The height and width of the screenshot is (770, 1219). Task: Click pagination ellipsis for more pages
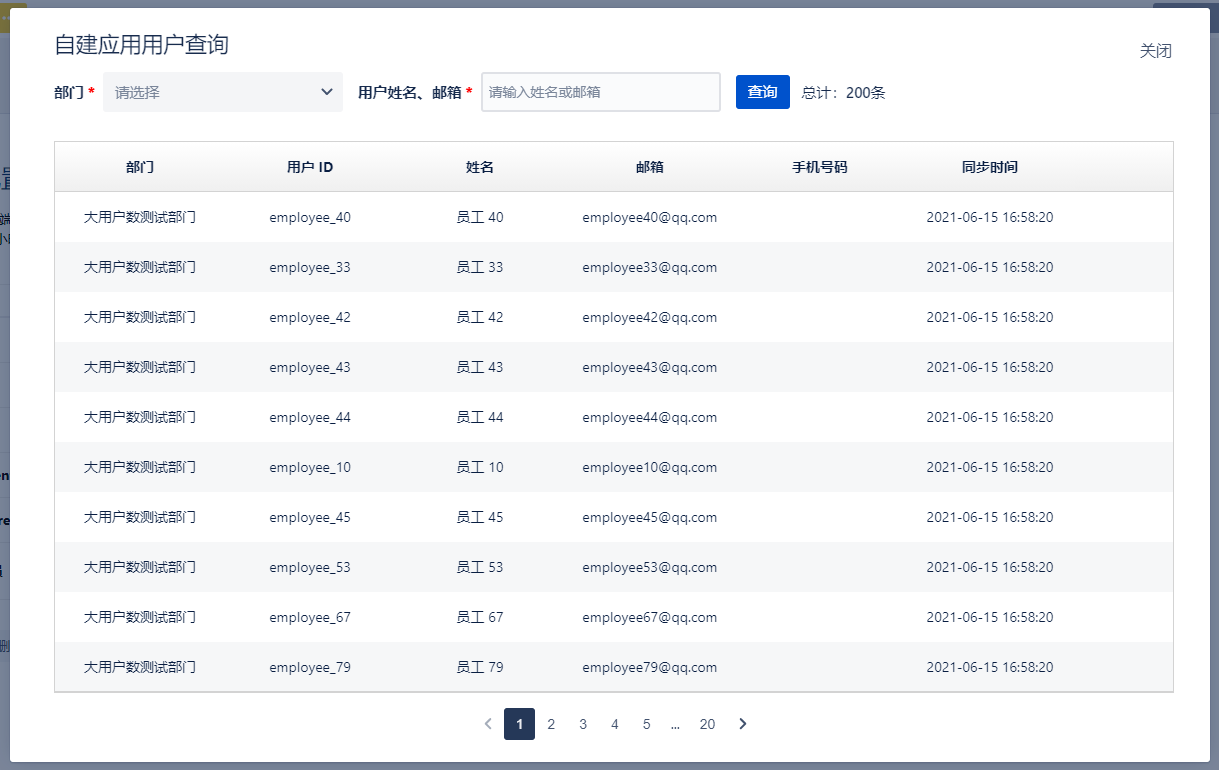click(x=676, y=724)
